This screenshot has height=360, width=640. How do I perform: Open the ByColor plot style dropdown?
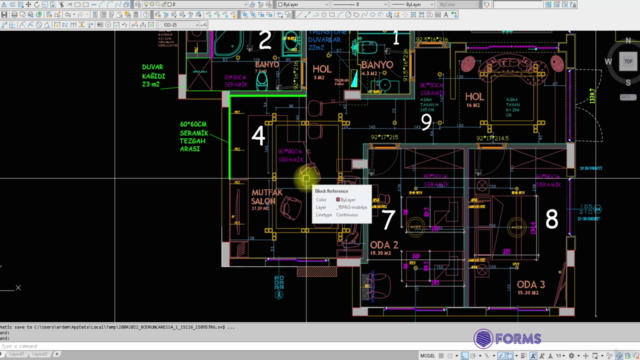(x=458, y=4)
